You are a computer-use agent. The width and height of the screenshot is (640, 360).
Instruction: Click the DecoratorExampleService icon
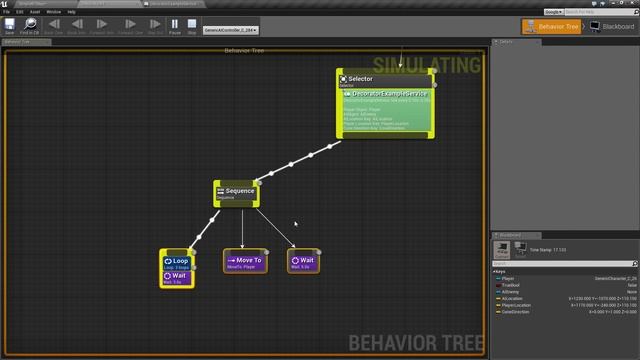coord(347,94)
